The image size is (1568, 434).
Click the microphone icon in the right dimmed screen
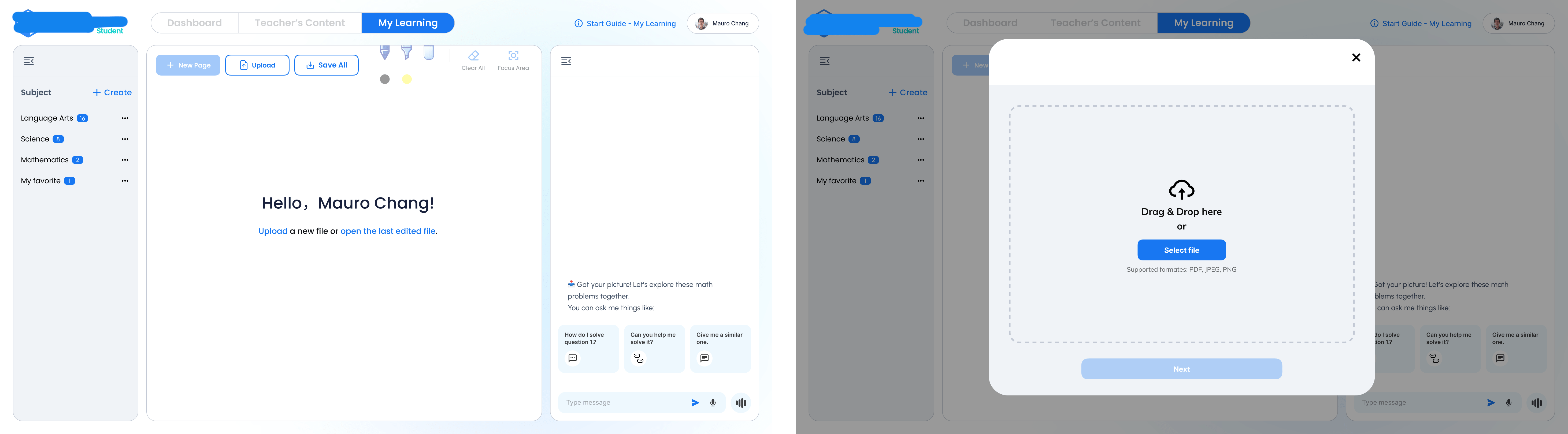pyautogui.click(x=1508, y=402)
